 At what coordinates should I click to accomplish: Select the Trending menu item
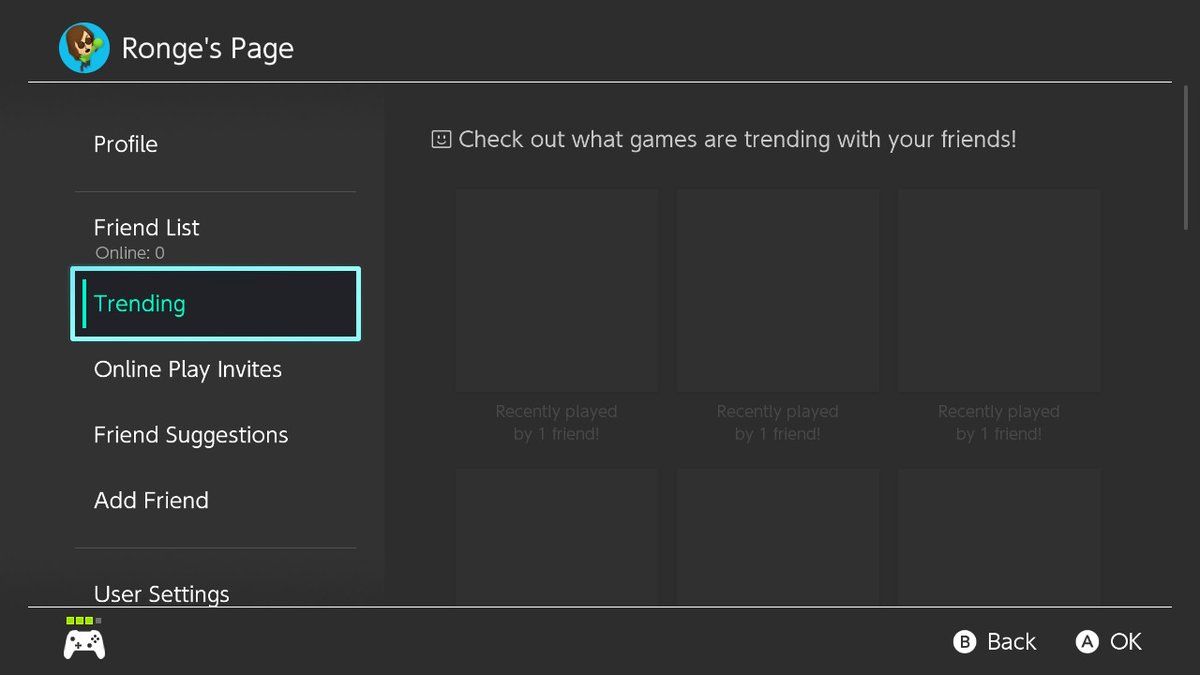point(215,303)
